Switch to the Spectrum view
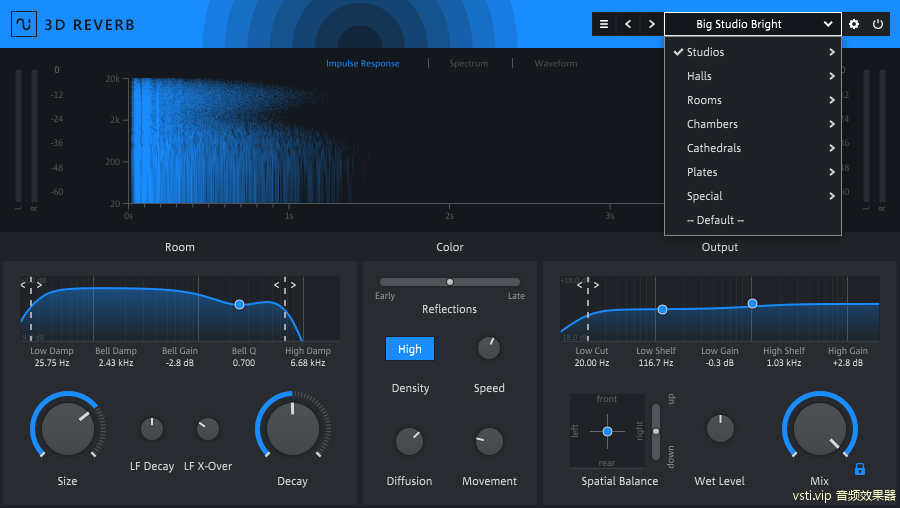Image resolution: width=900 pixels, height=508 pixels. [468, 63]
